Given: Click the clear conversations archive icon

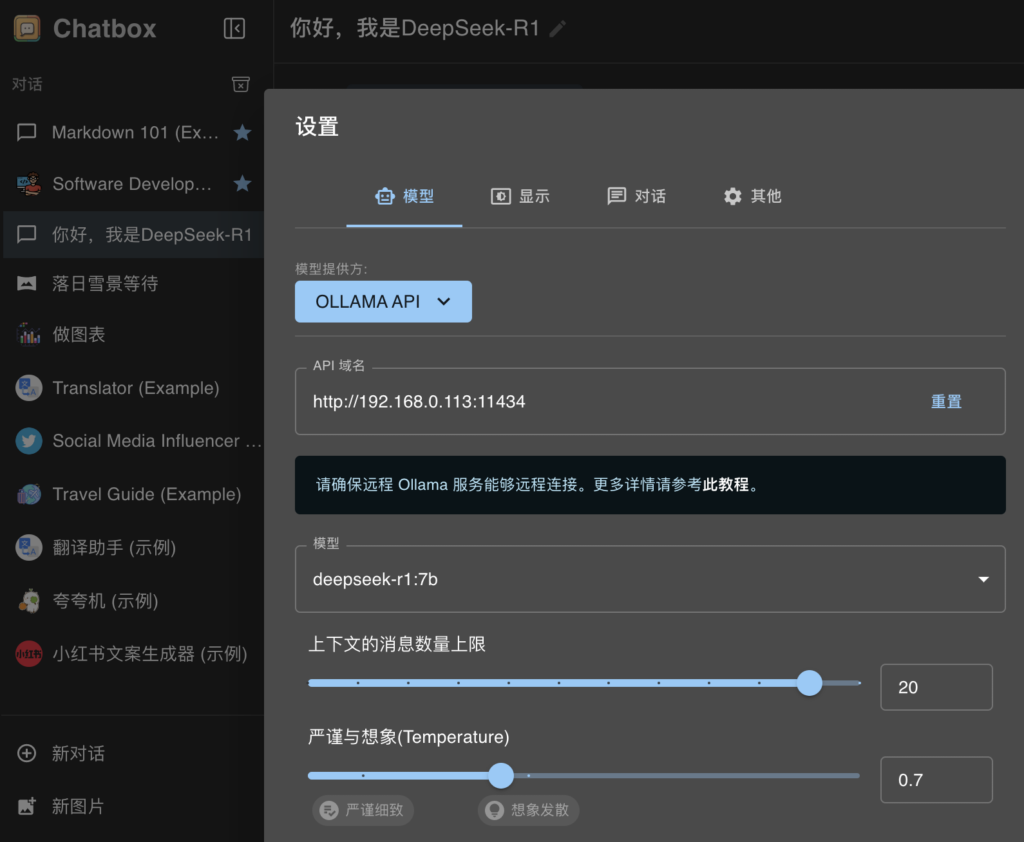Looking at the screenshot, I should (x=240, y=84).
